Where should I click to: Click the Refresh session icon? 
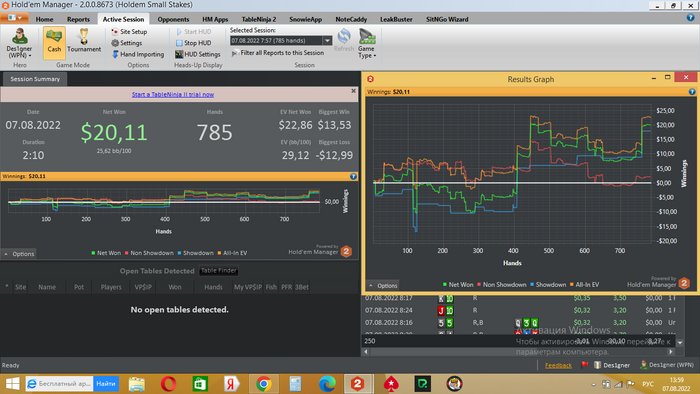344,40
